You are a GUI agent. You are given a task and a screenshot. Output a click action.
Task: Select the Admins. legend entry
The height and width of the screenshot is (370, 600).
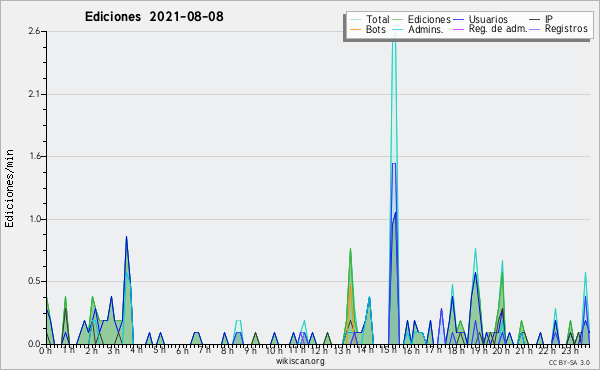click(426, 29)
